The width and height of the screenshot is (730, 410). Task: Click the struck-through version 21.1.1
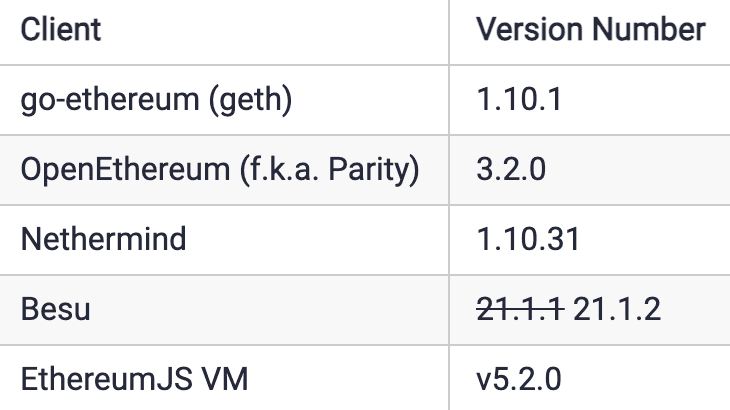pos(520,309)
